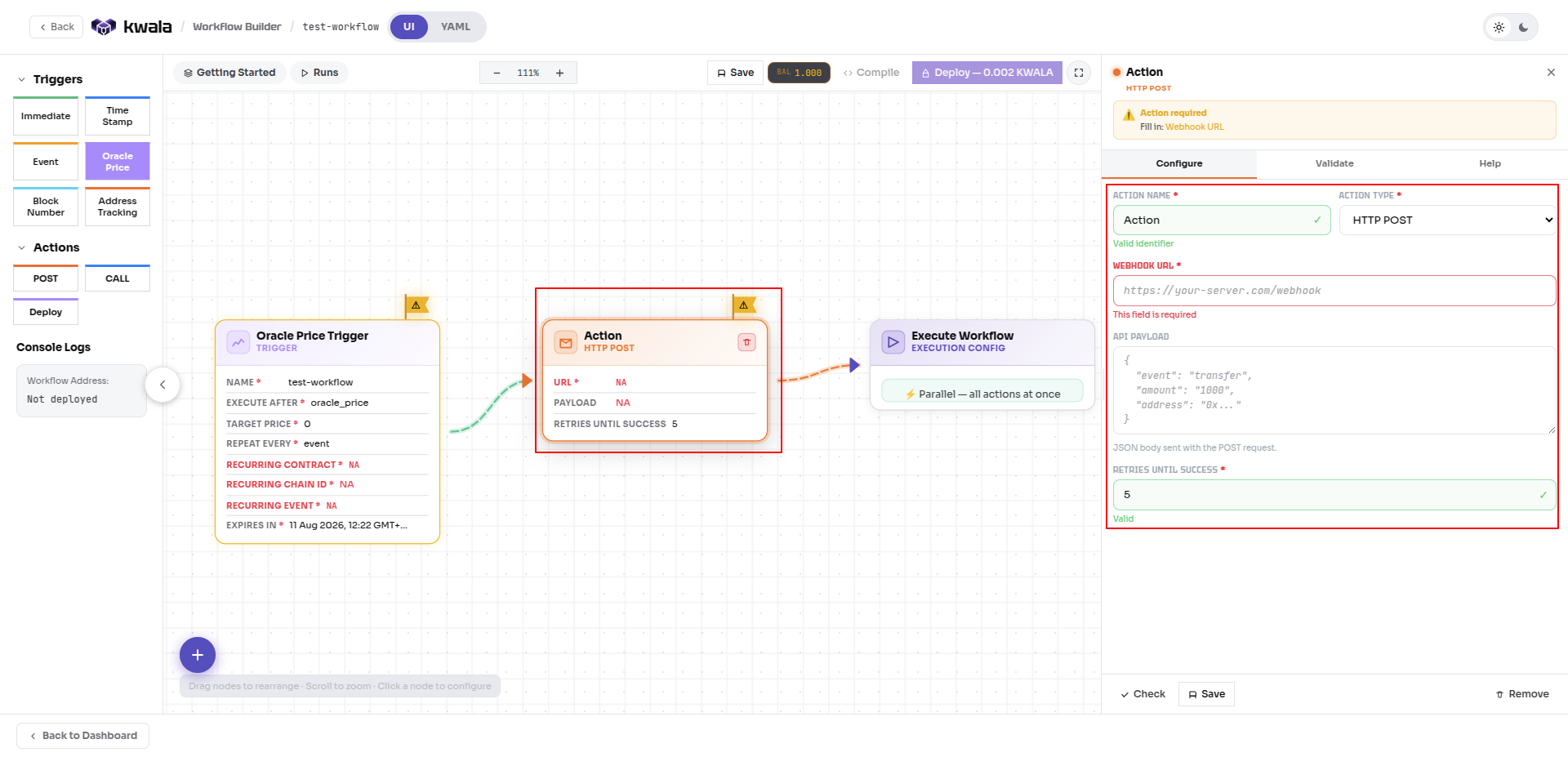Click the Action required warning icon
This screenshot has height=757, width=1568.
1129,115
